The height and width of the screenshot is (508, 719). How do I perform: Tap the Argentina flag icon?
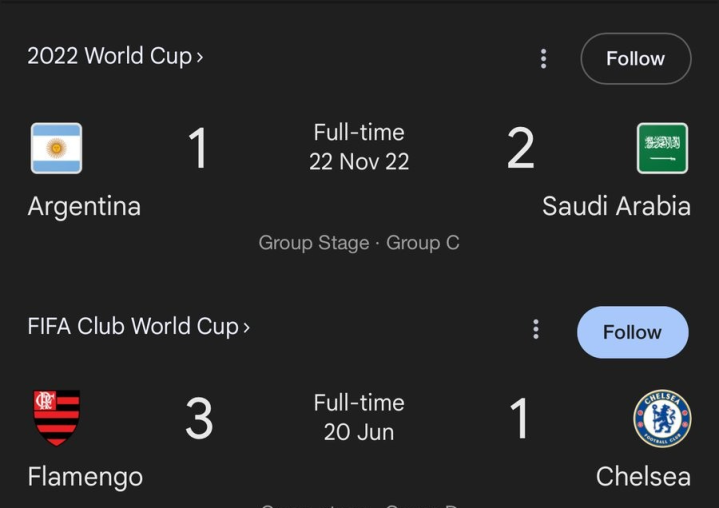pyautogui.click(x=56, y=148)
